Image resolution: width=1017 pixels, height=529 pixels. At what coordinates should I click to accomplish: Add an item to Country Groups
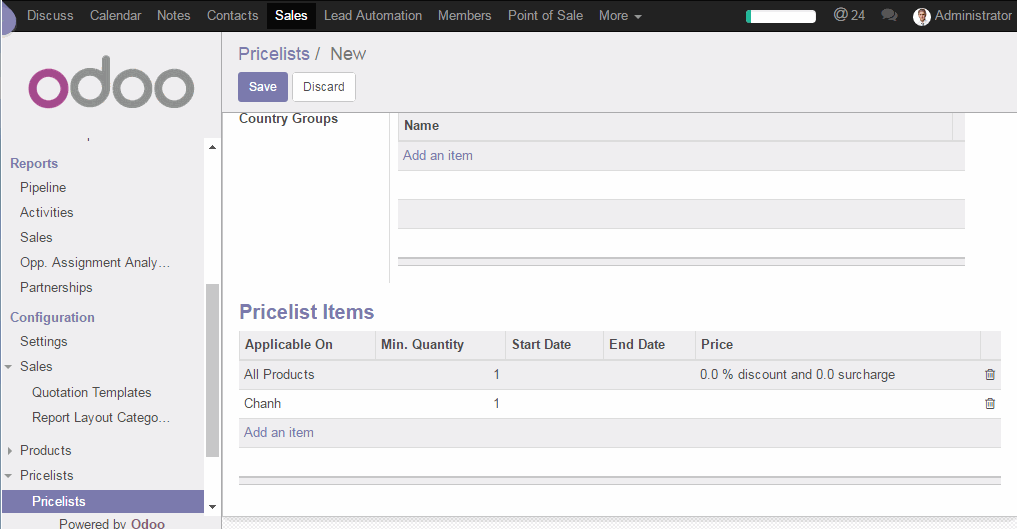tap(437, 156)
